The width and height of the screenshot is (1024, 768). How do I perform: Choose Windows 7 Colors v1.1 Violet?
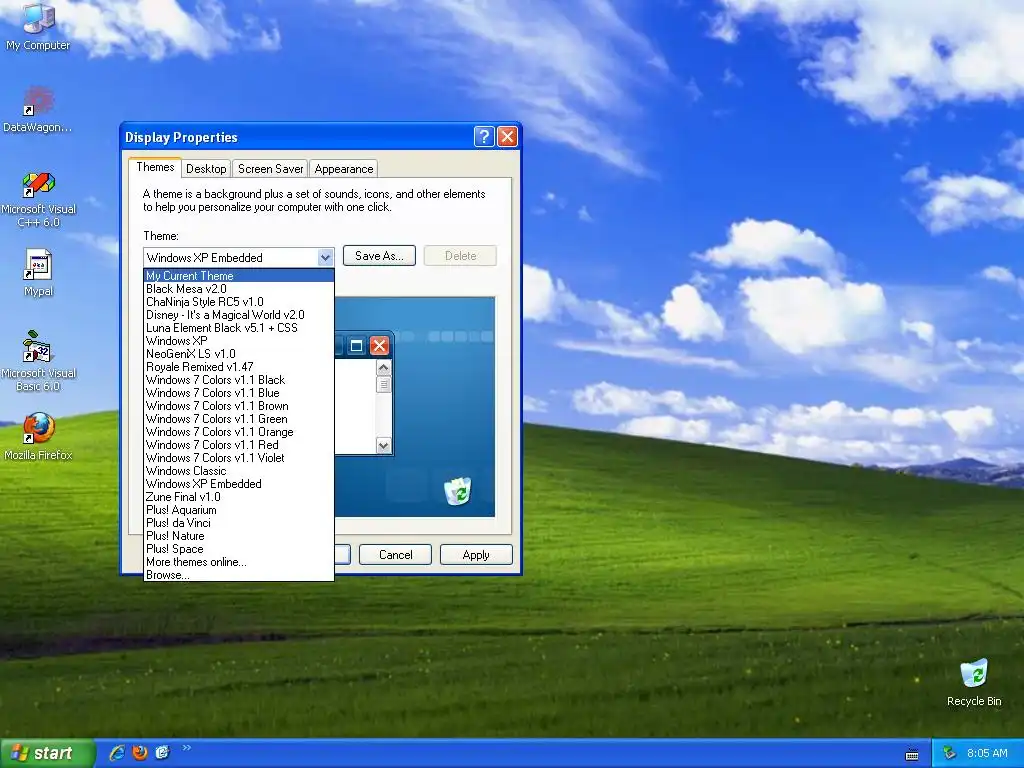click(238, 458)
